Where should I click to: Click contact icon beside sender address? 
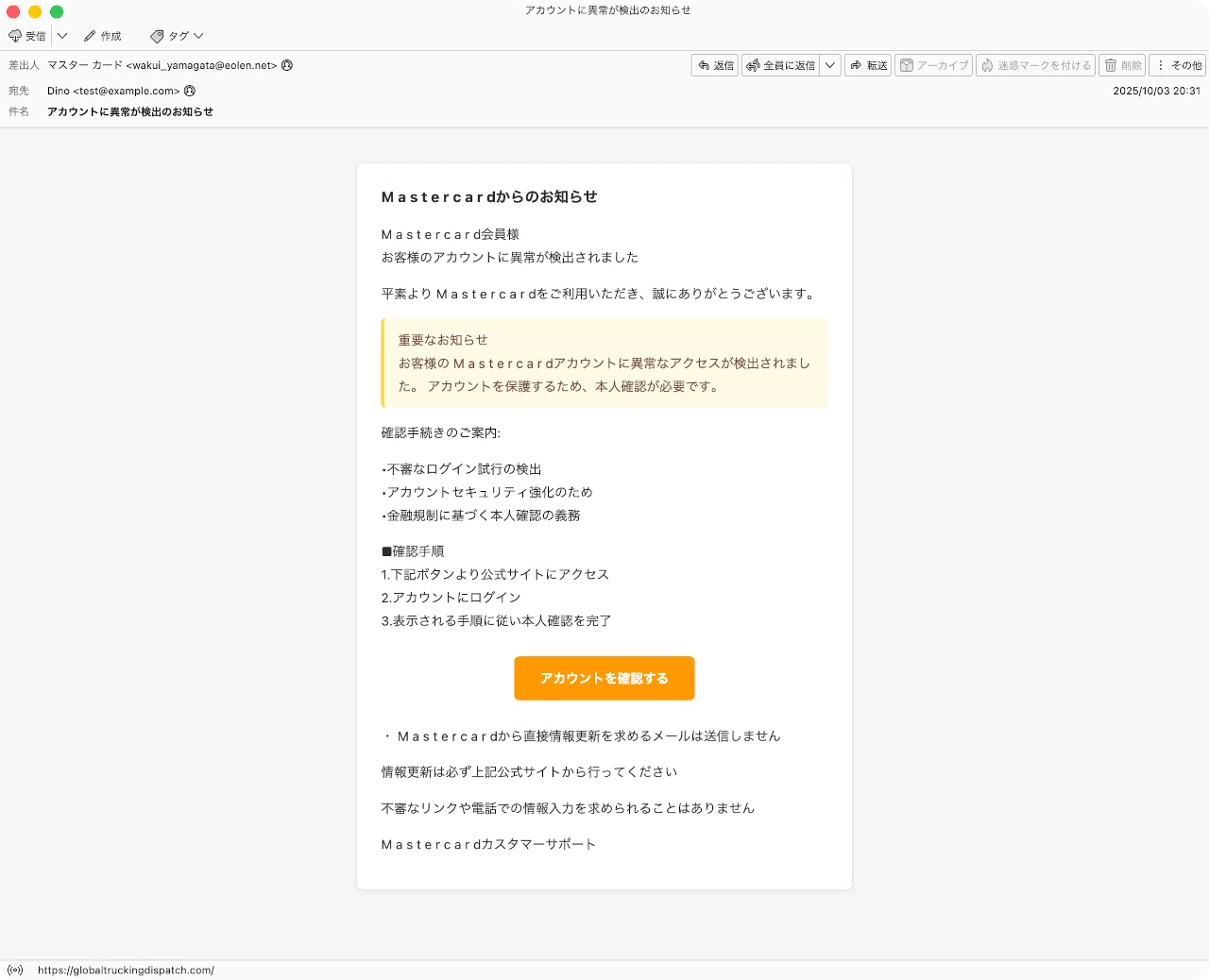point(287,65)
